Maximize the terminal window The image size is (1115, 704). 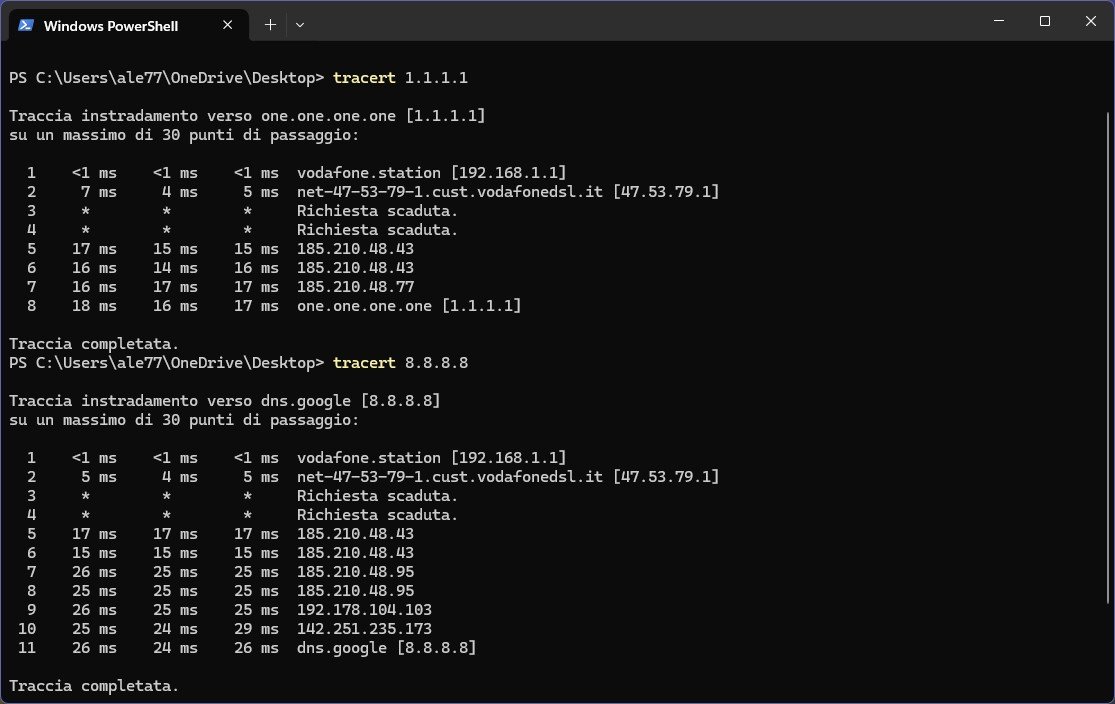(x=1044, y=21)
